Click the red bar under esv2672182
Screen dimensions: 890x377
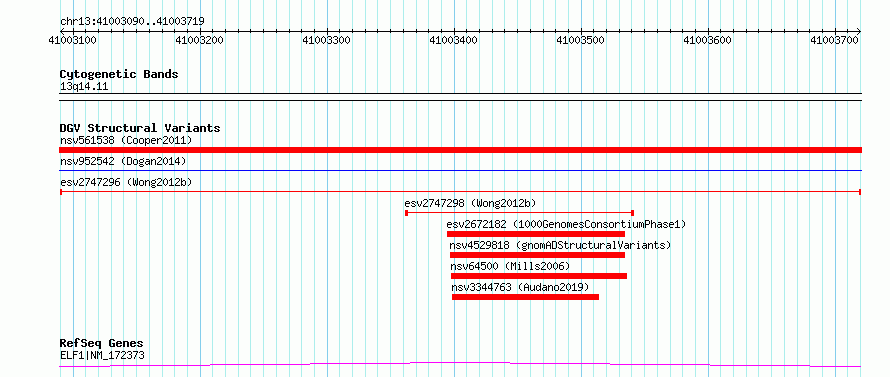tap(536, 234)
